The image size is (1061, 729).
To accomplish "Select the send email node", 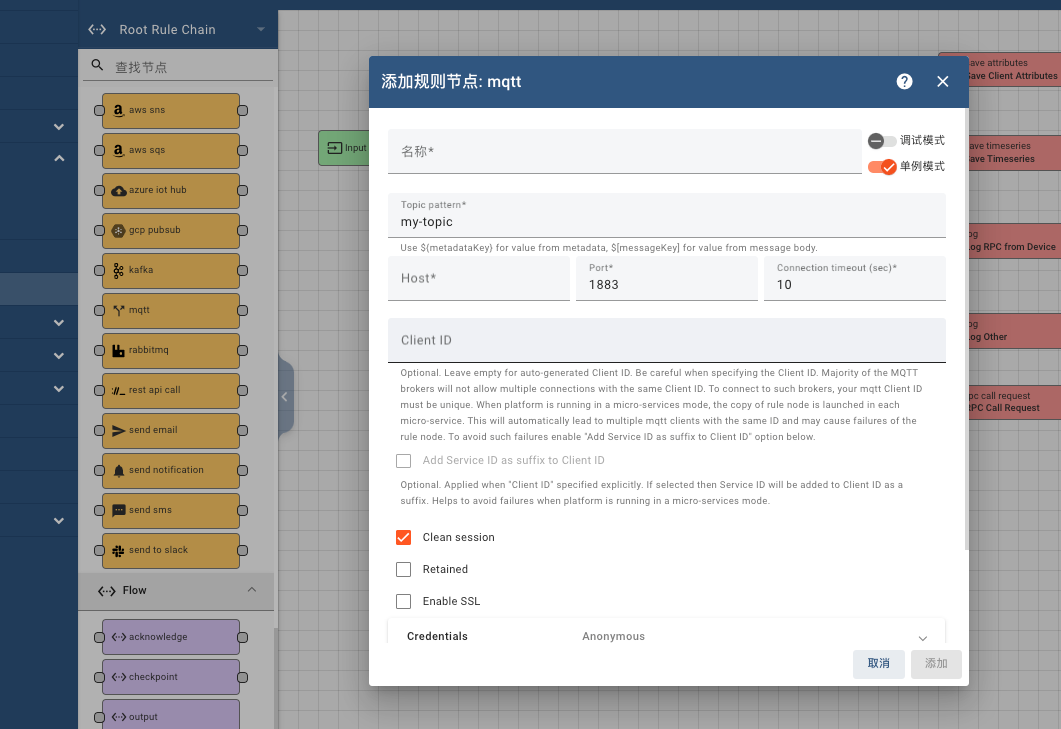I will (x=170, y=430).
